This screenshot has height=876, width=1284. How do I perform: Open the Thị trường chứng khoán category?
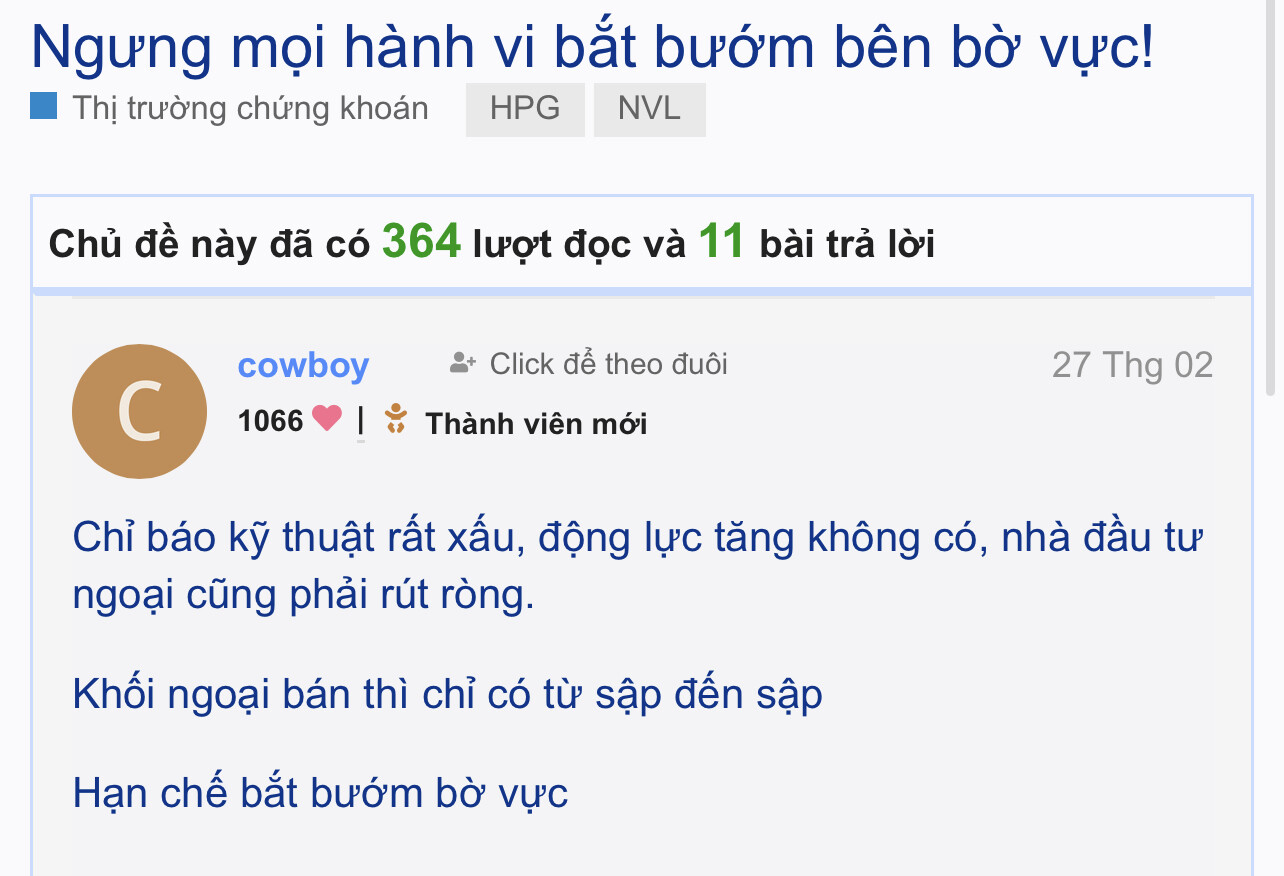[x=250, y=108]
